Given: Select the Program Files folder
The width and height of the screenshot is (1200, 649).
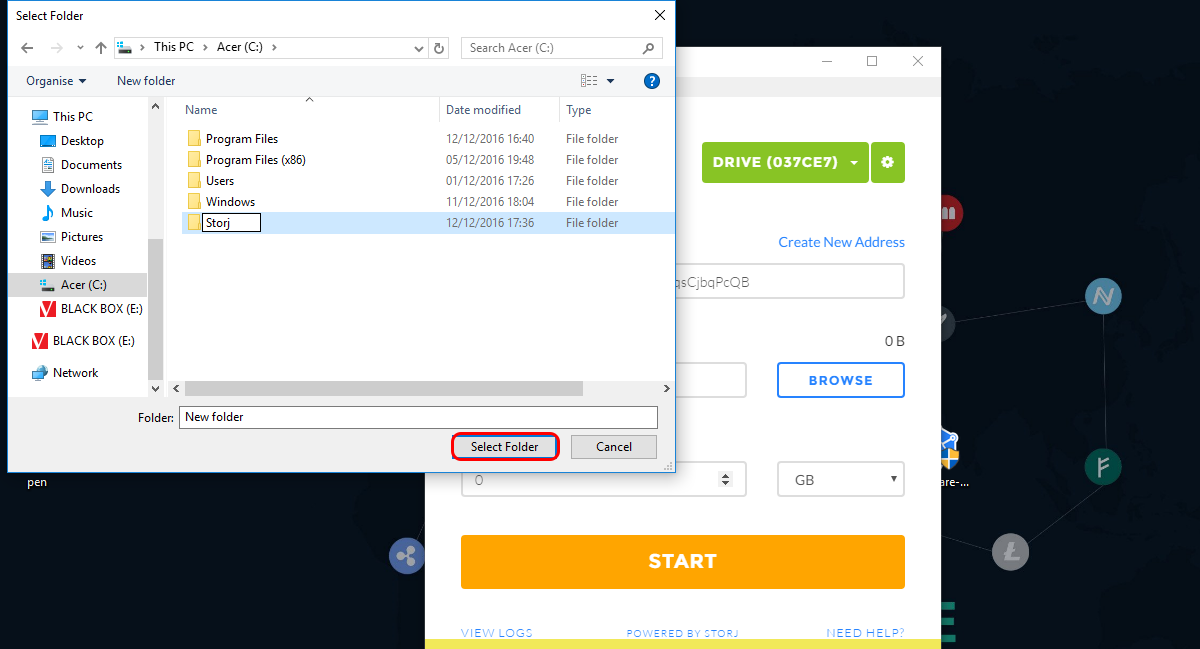Looking at the screenshot, I should (x=242, y=139).
